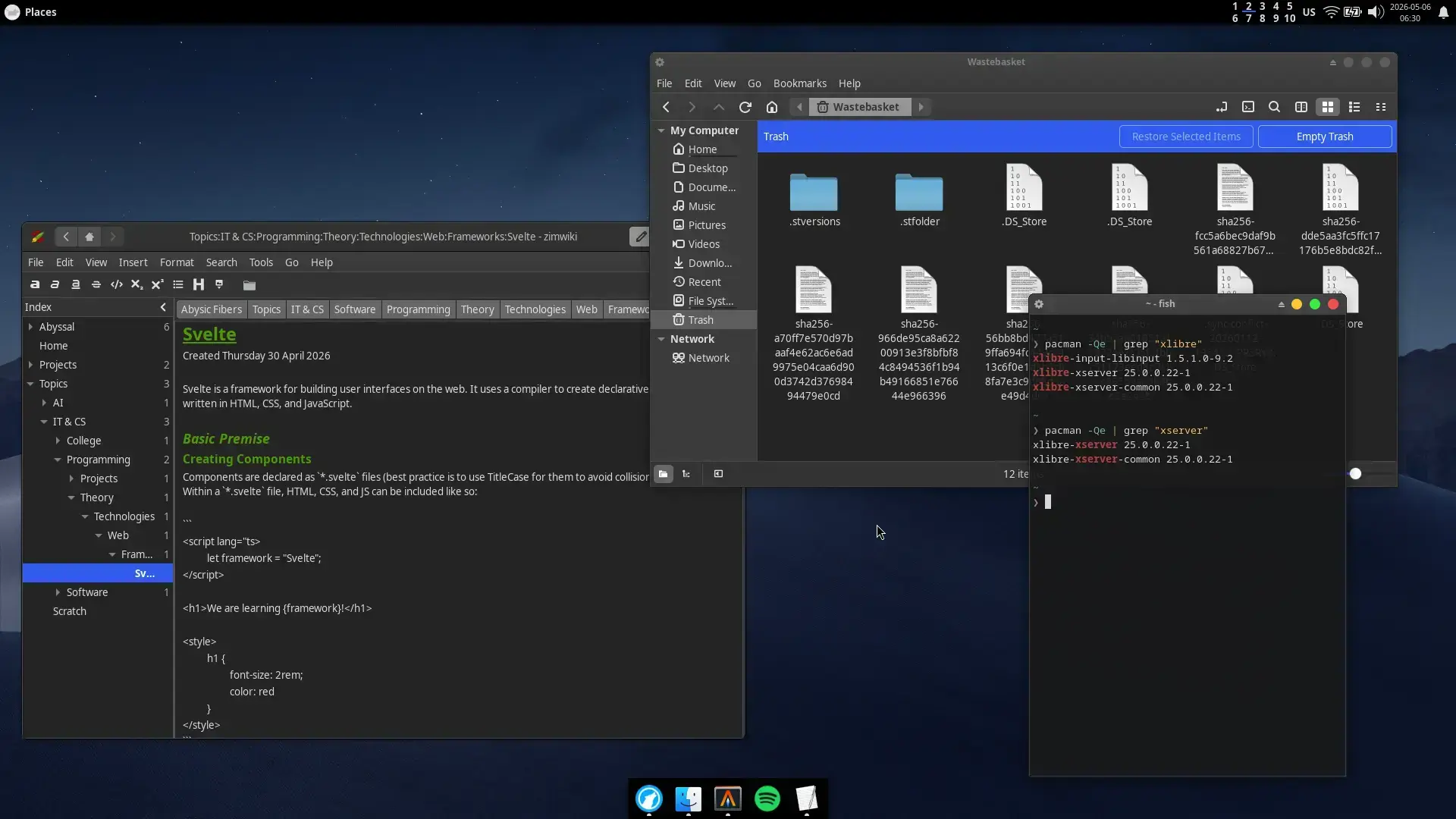The width and height of the screenshot is (1456, 819).
Task: Click the Svelte page title heading
Action: 209,334
